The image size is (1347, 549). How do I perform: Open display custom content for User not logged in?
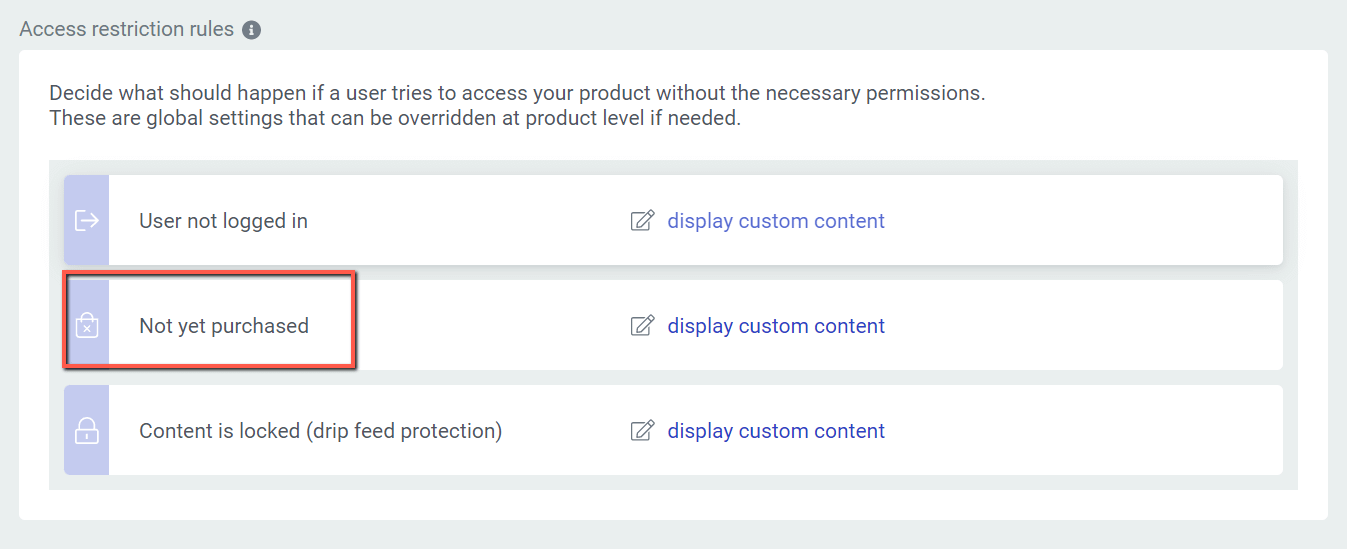click(776, 221)
